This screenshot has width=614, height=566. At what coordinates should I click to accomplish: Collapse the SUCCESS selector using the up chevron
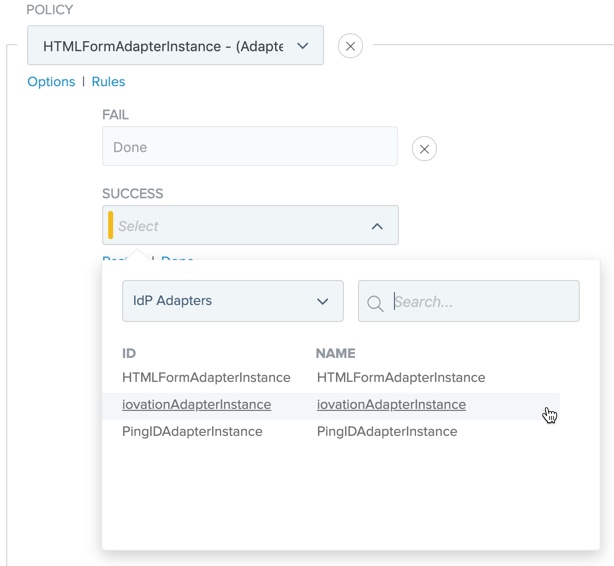tap(377, 226)
